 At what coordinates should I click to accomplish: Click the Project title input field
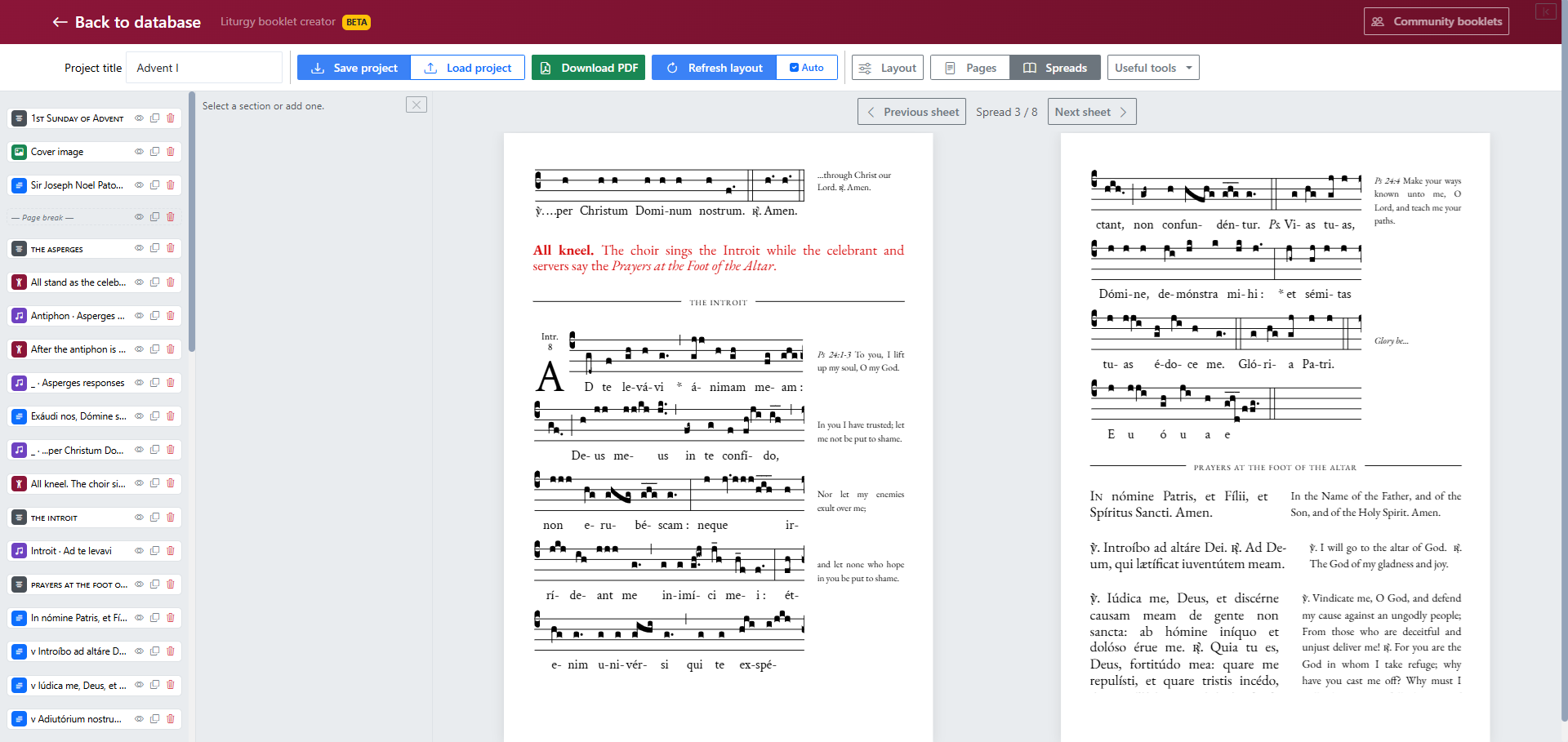click(204, 68)
